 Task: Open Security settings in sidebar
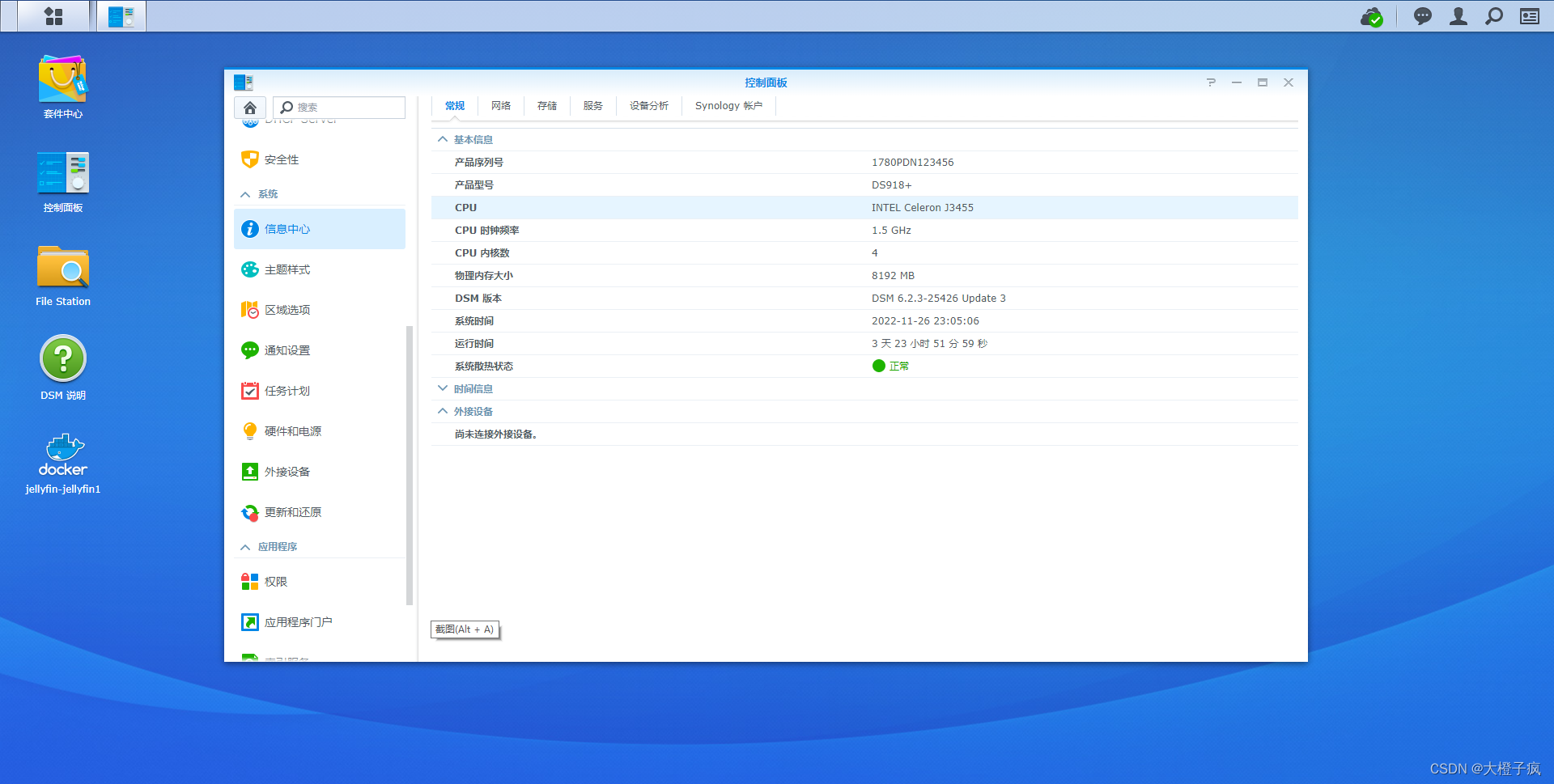click(320, 159)
